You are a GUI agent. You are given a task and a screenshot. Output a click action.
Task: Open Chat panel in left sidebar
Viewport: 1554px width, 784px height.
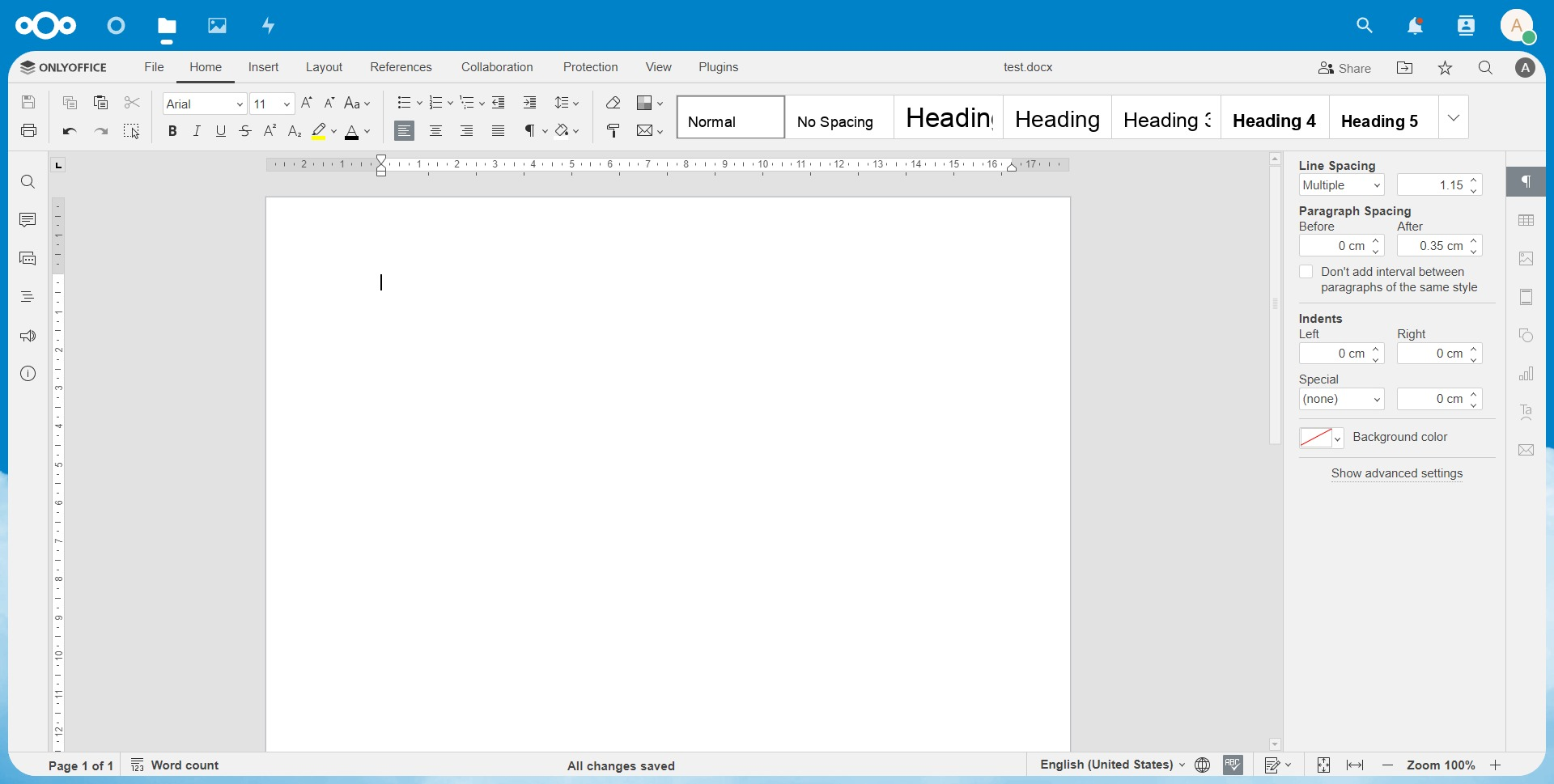(28, 259)
